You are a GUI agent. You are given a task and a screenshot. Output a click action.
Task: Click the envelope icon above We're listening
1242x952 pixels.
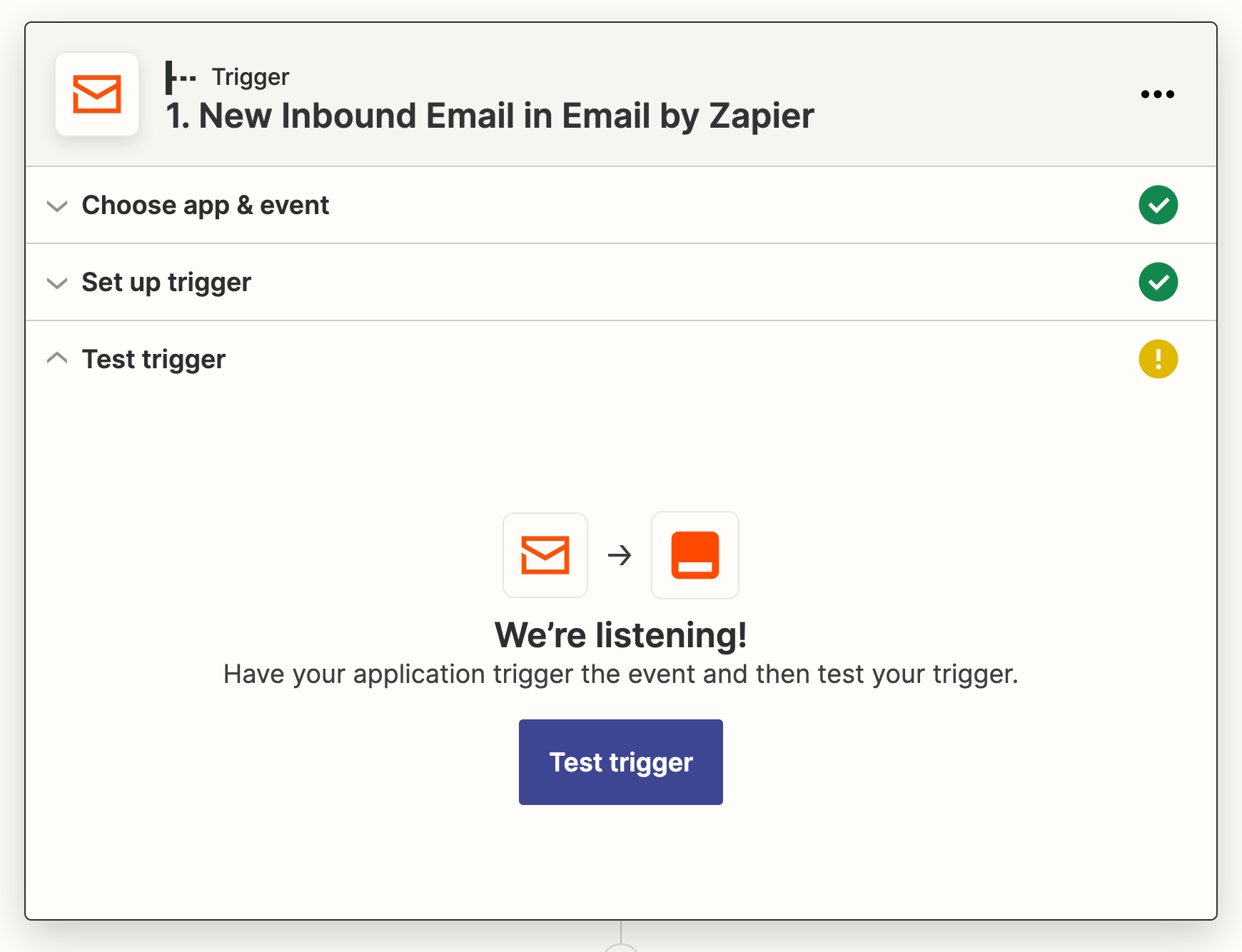[545, 555]
